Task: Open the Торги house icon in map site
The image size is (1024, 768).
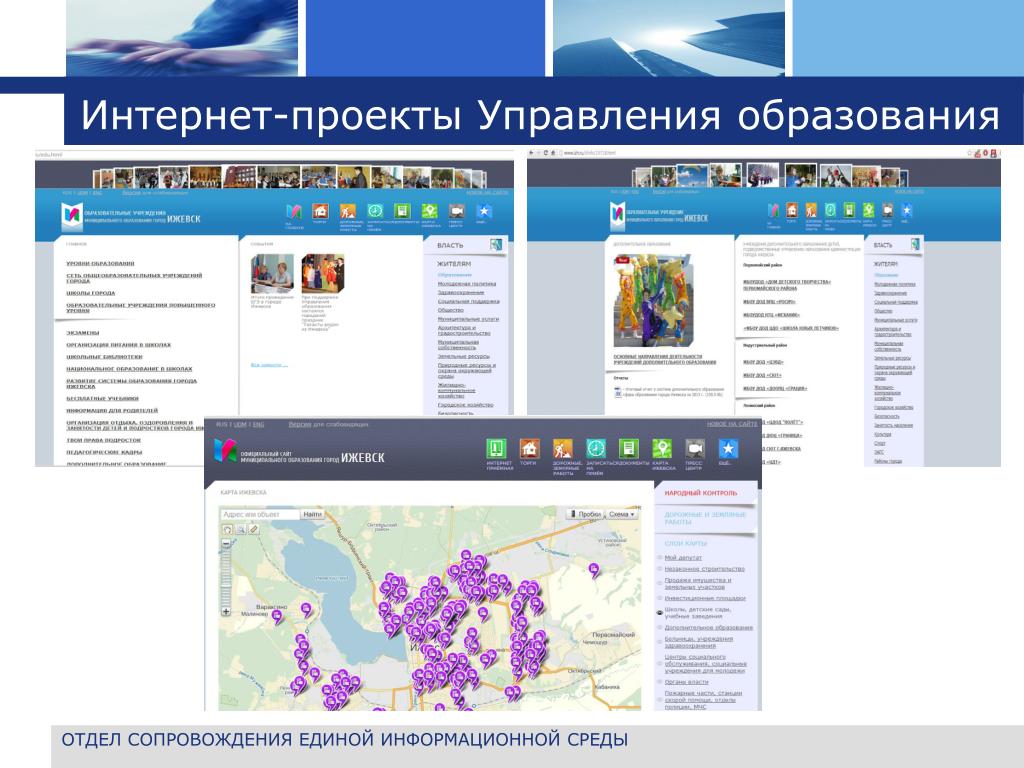Action: coord(530,449)
